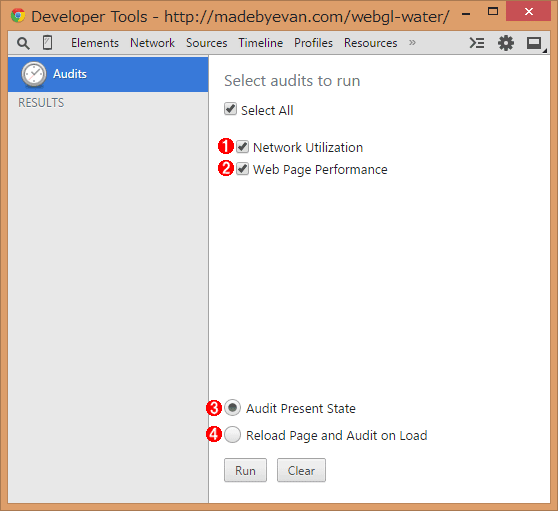The image size is (558, 511).
Task: Show the console drawer icon
Action: (477, 43)
